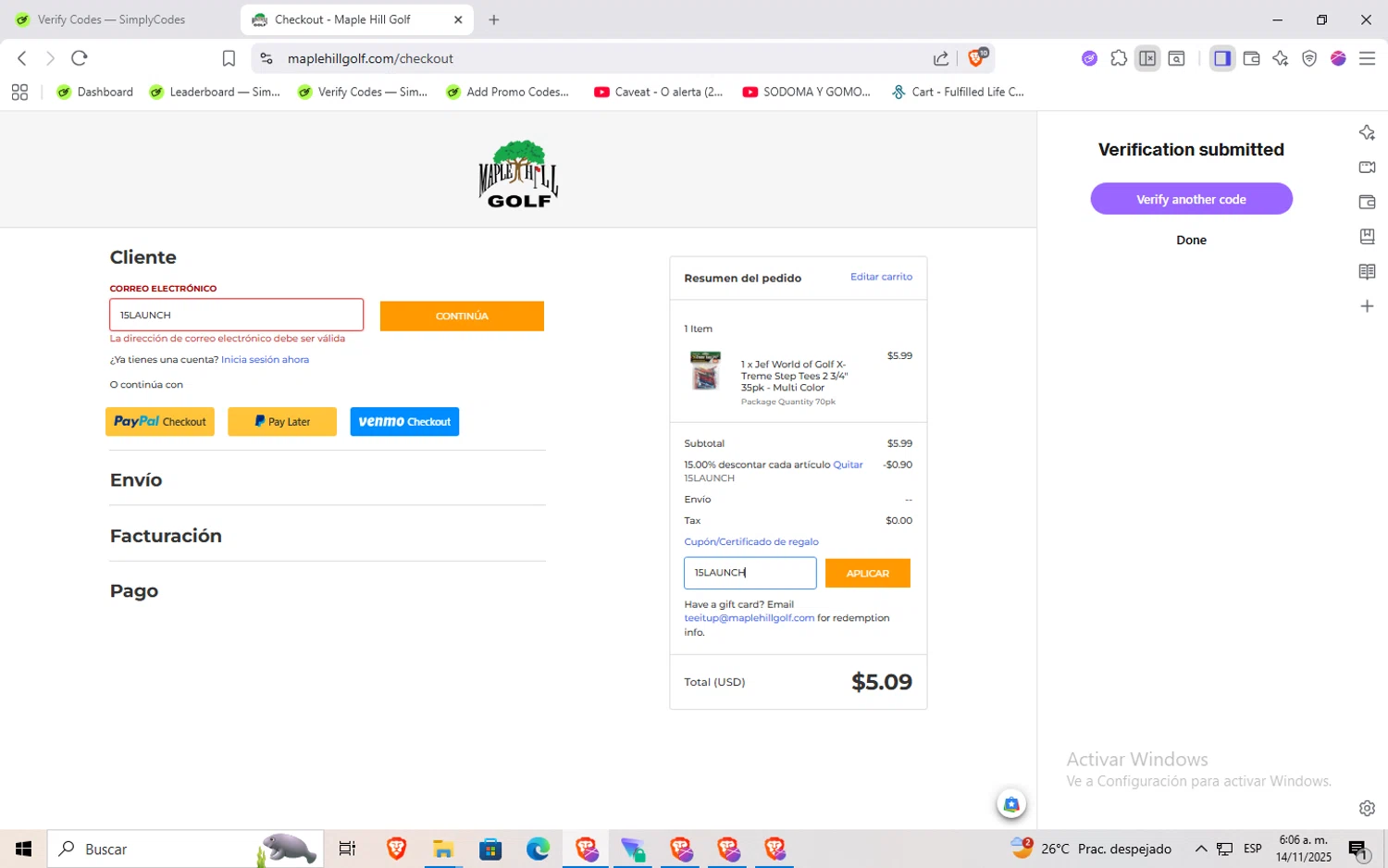Open Task View on taskbar
Screen dimensions: 1388x868
click(x=348, y=849)
